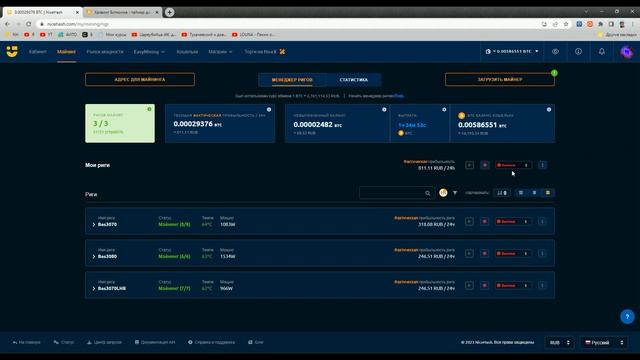Open power mode dropdown for Bes3070LHR
The image size is (640, 360).
tap(513, 286)
